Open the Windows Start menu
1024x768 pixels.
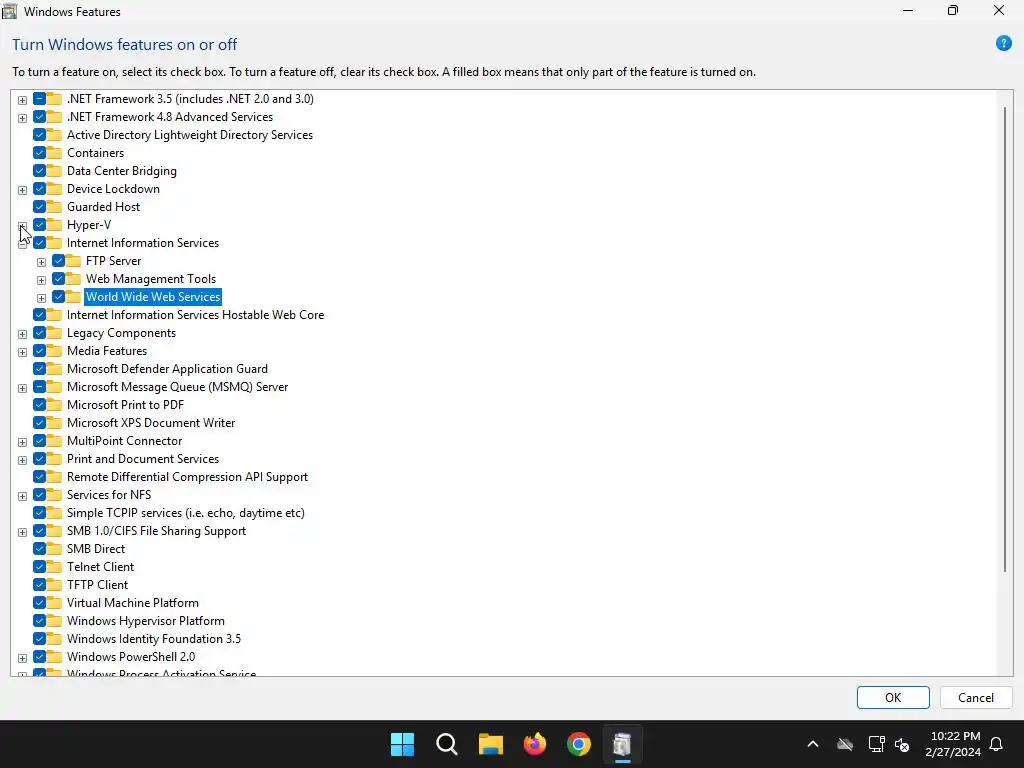[402, 744]
